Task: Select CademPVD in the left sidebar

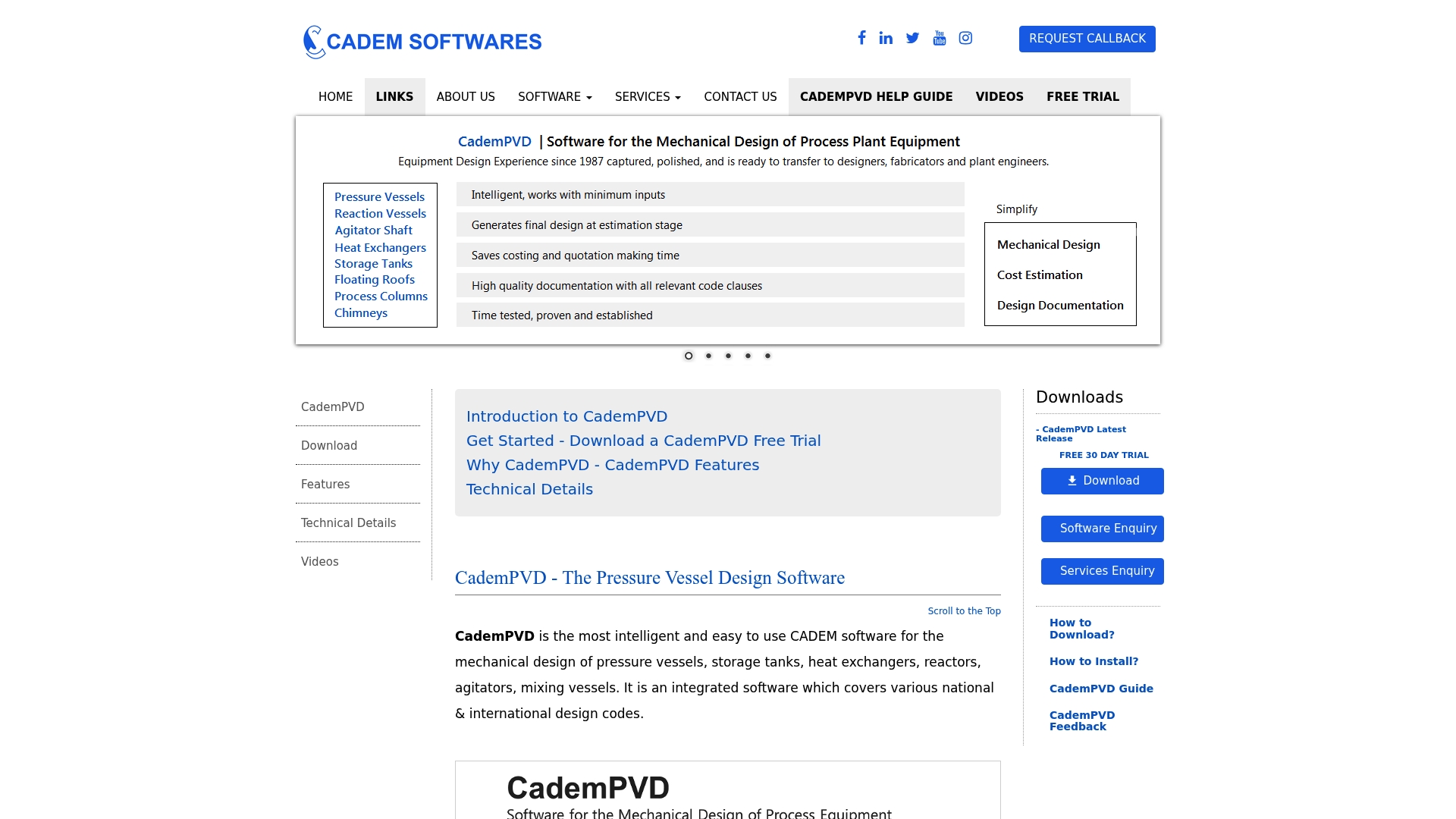Action: [358, 407]
